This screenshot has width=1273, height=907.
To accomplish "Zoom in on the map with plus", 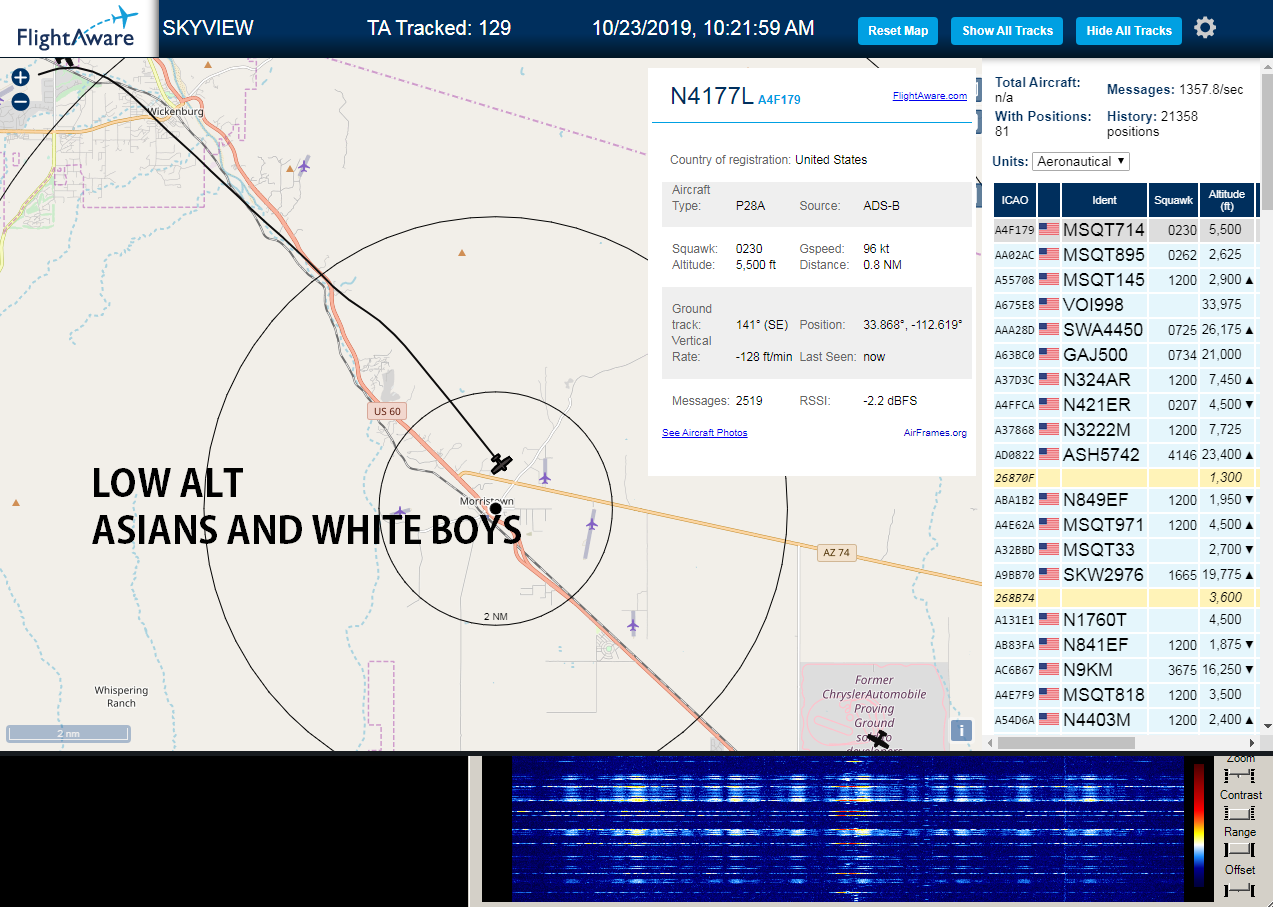I will coord(20,77).
